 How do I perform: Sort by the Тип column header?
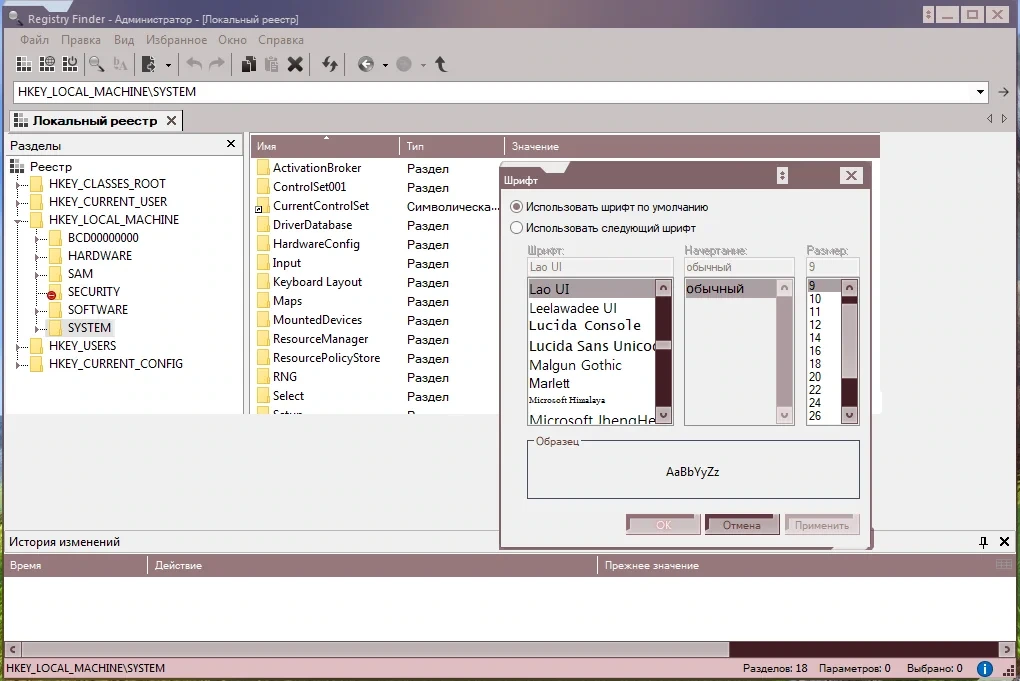click(x=452, y=146)
